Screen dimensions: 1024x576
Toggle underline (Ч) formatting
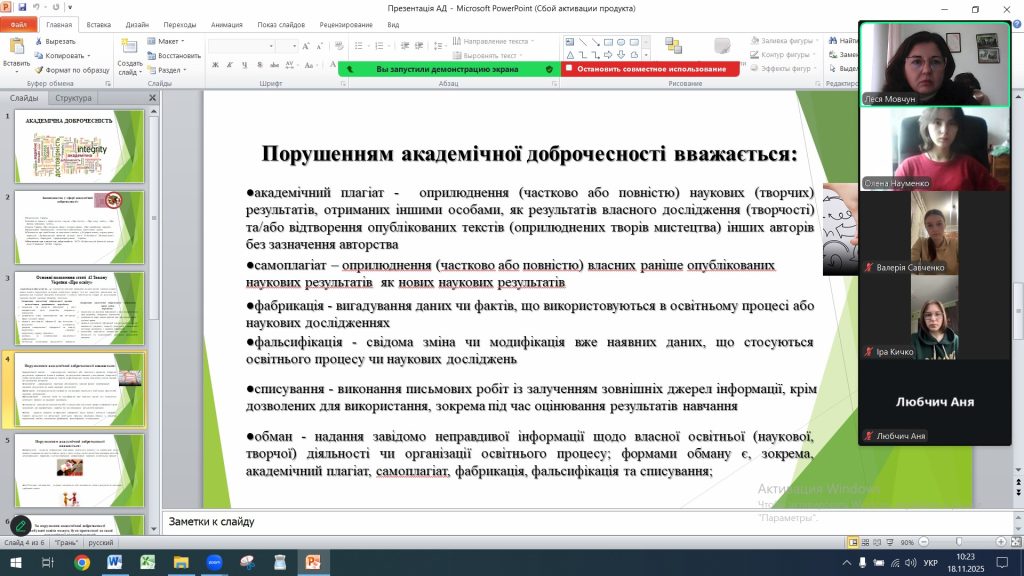coord(244,65)
